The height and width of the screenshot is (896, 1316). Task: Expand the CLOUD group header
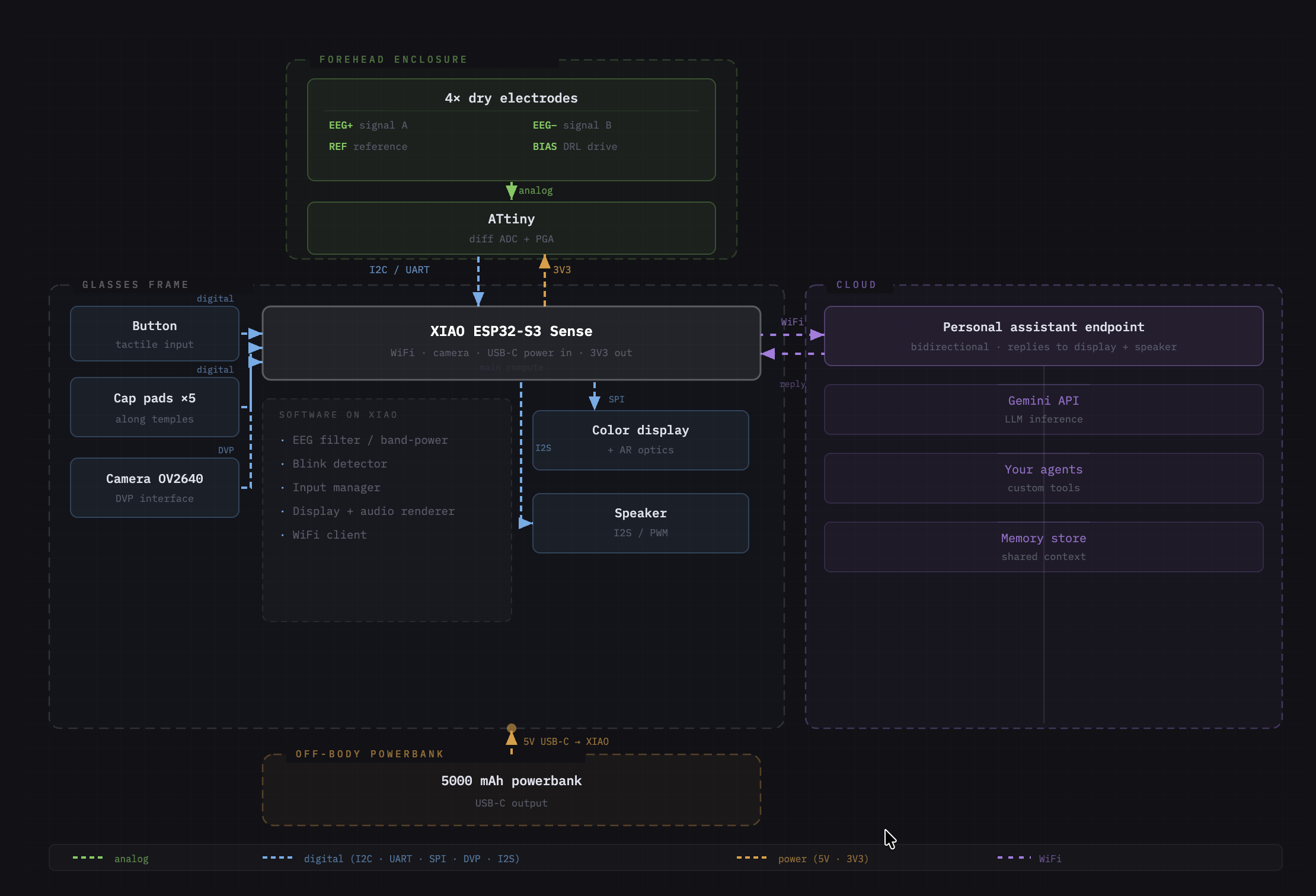[856, 284]
